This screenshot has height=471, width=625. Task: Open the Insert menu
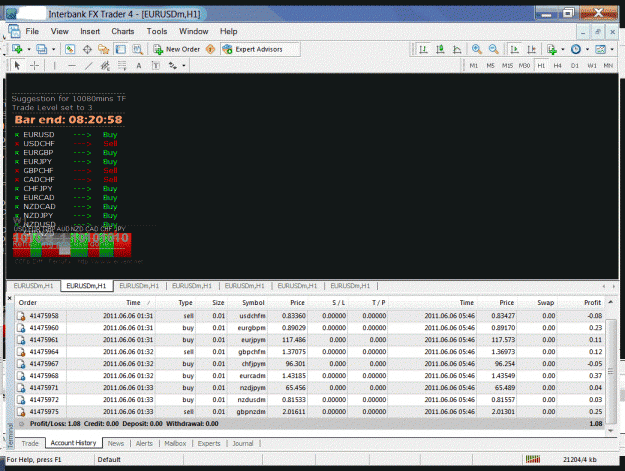click(90, 31)
